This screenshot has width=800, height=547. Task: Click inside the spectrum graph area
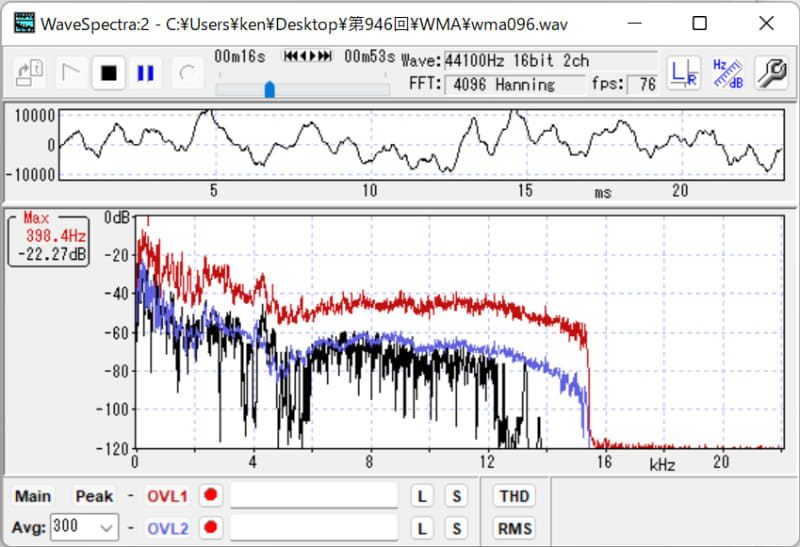click(459, 333)
